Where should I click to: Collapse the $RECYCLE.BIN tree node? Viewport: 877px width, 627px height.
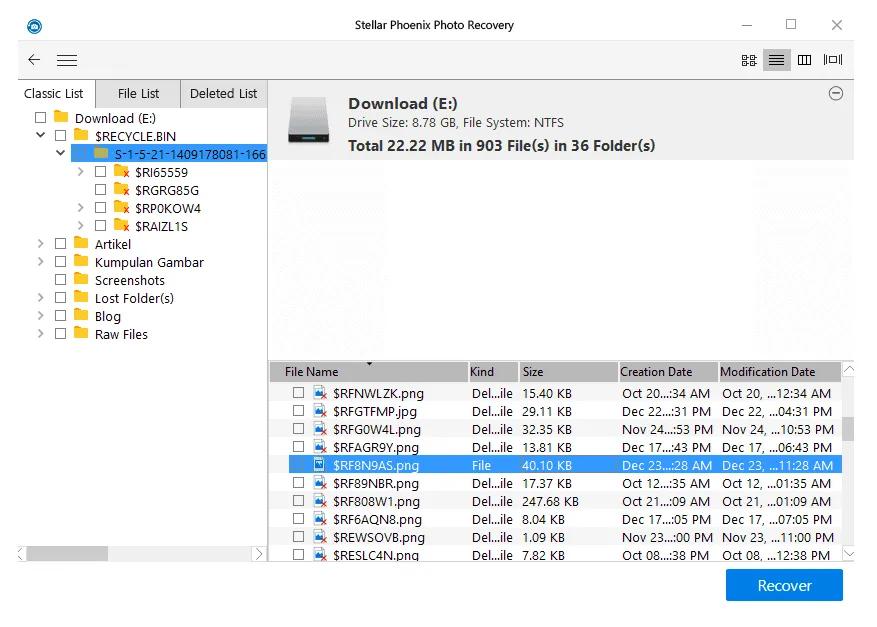pos(40,135)
